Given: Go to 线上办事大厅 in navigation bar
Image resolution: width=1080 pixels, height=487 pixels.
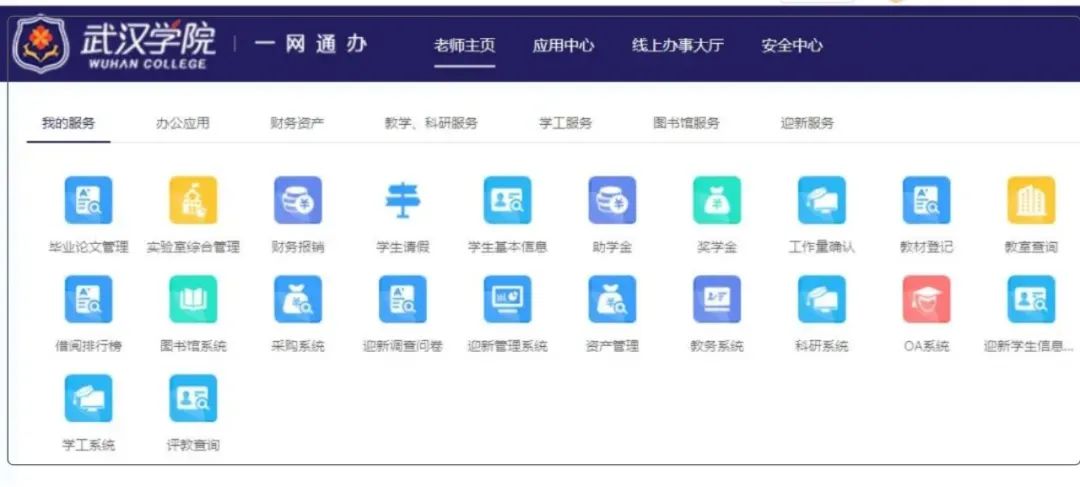Looking at the screenshot, I should 677,45.
